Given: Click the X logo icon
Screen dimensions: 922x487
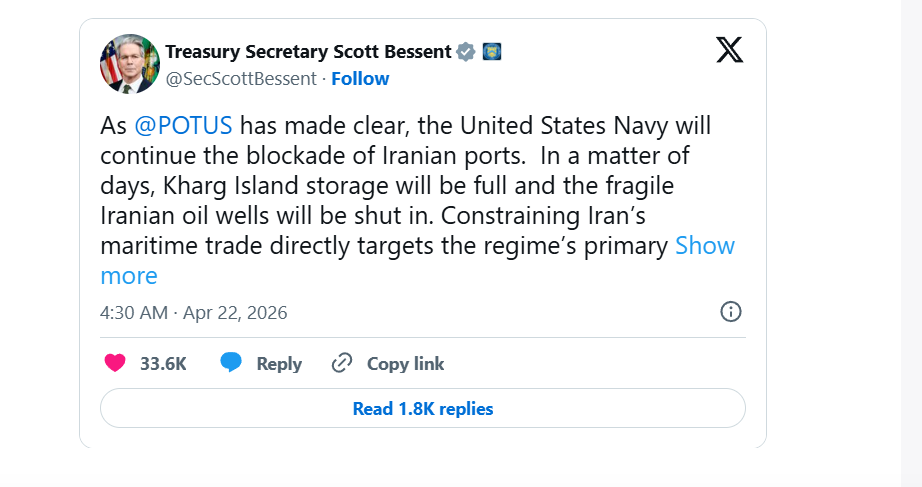Looking at the screenshot, I should pyautogui.click(x=730, y=50).
